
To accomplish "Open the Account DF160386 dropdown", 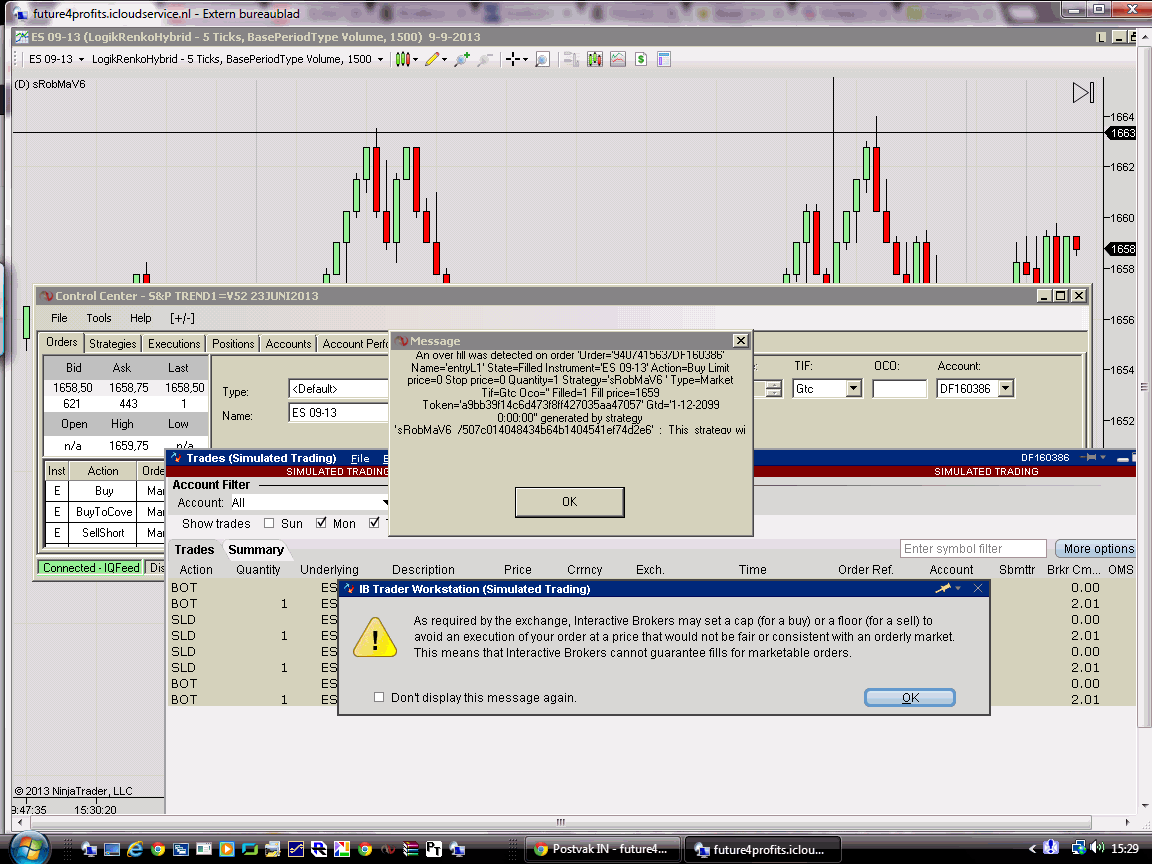I will 1006,388.
